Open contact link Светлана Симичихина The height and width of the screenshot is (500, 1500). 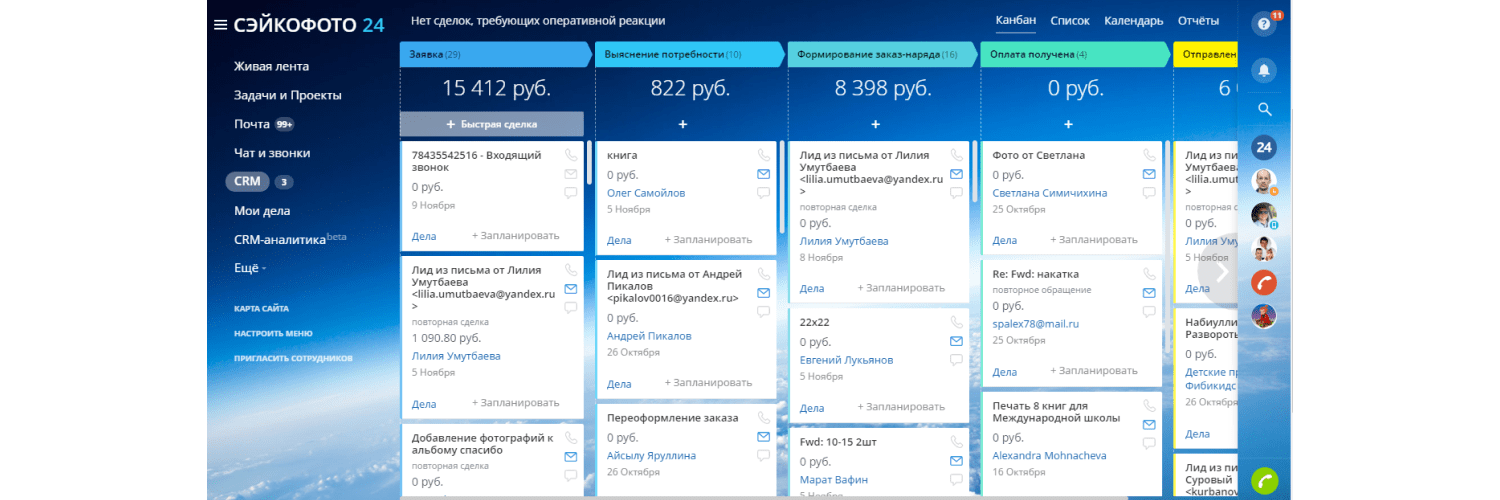(1051, 193)
